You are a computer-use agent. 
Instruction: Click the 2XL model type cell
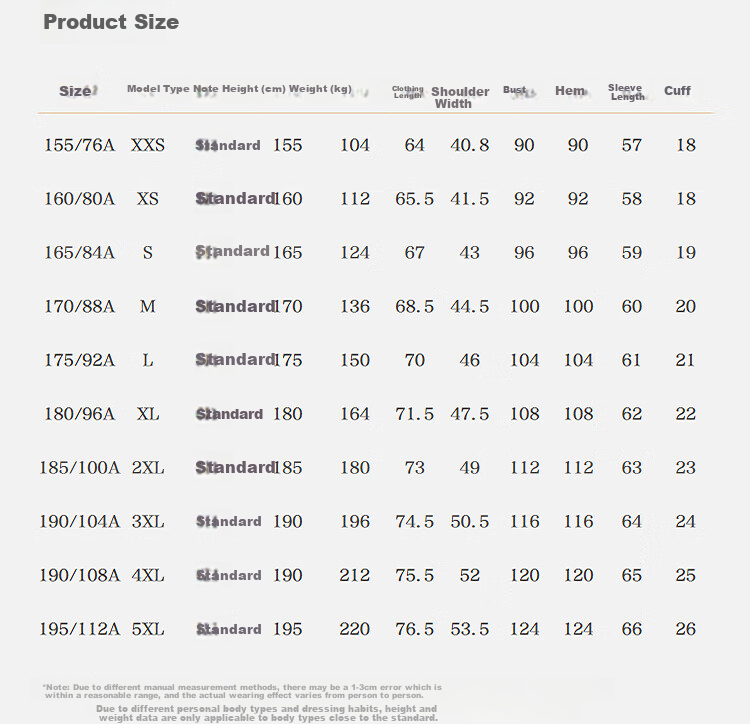tap(148, 467)
